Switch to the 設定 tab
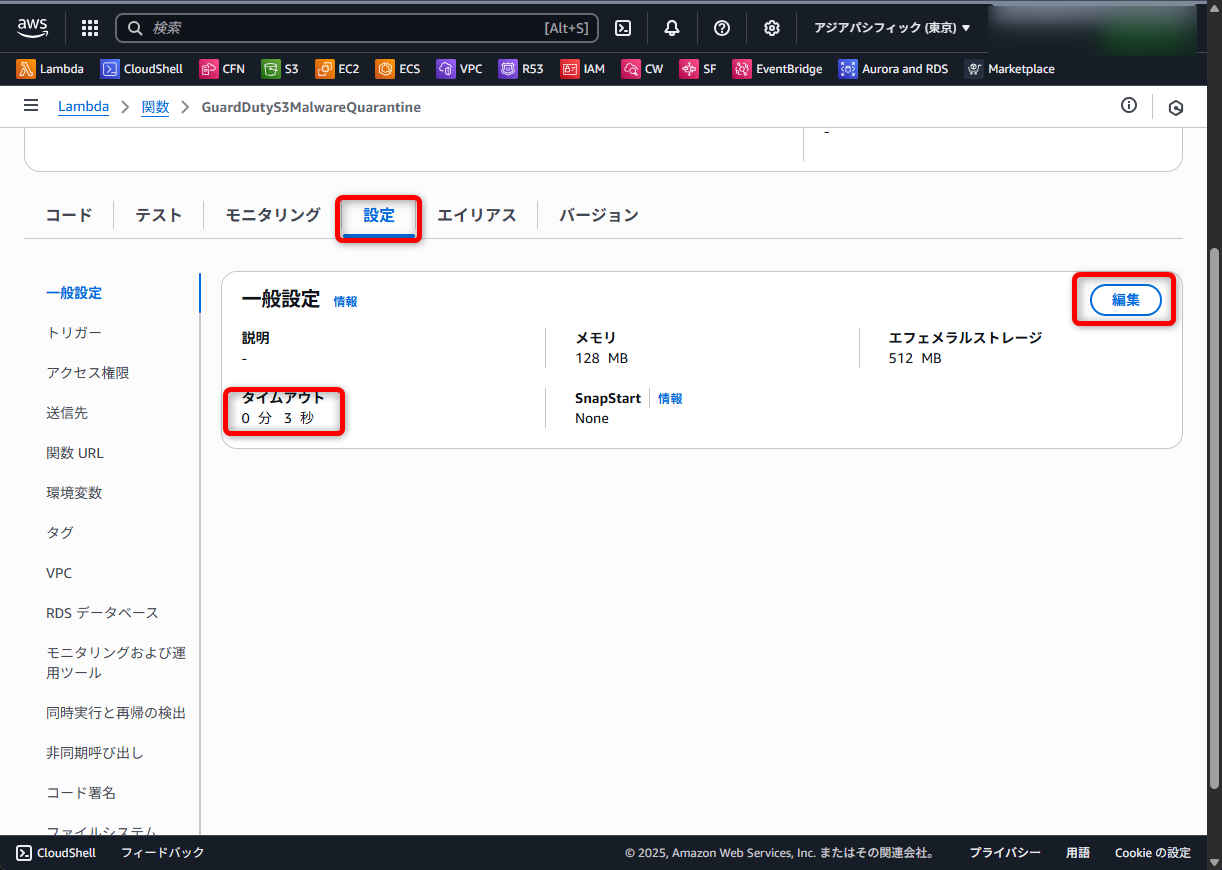Image resolution: width=1222 pixels, height=870 pixels. click(379, 215)
